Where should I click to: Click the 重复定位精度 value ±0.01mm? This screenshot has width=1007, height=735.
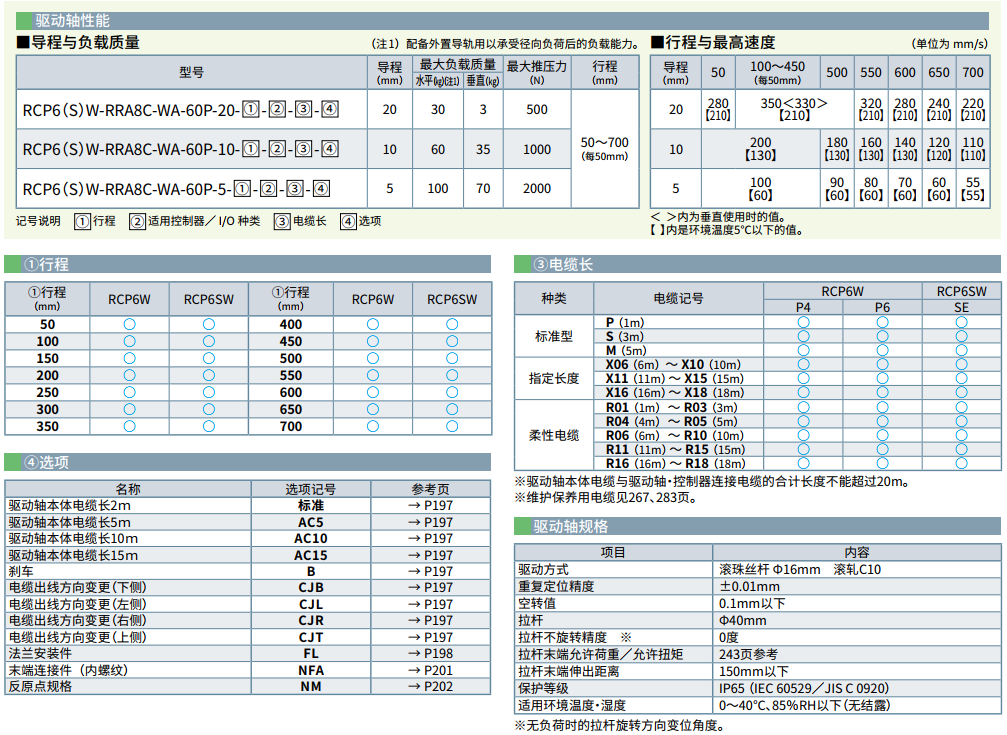(749, 587)
